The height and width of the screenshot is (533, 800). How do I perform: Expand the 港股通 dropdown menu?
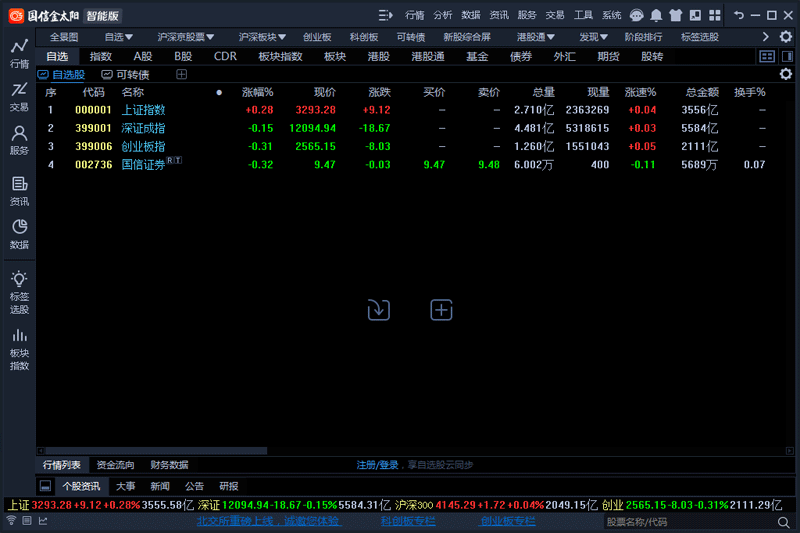pyautogui.click(x=536, y=37)
